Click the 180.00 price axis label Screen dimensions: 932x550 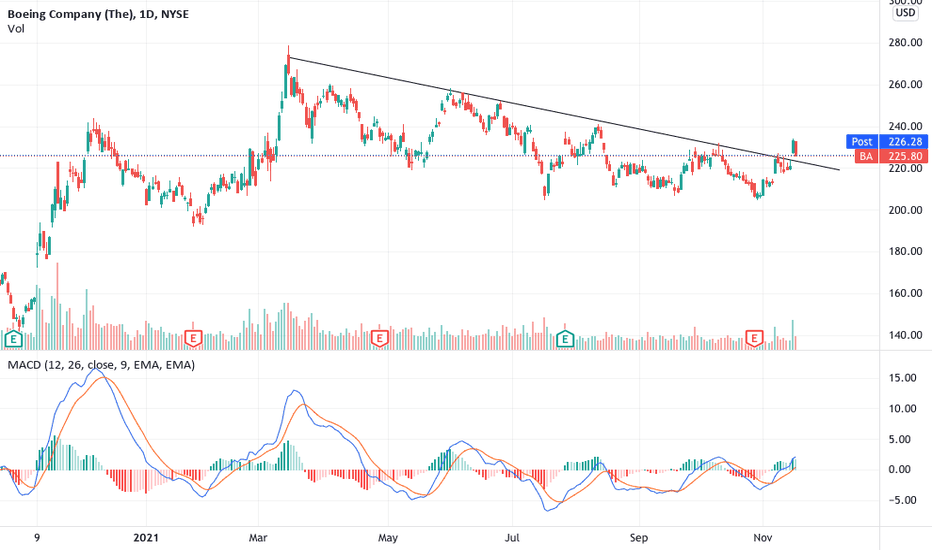(x=905, y=252)
